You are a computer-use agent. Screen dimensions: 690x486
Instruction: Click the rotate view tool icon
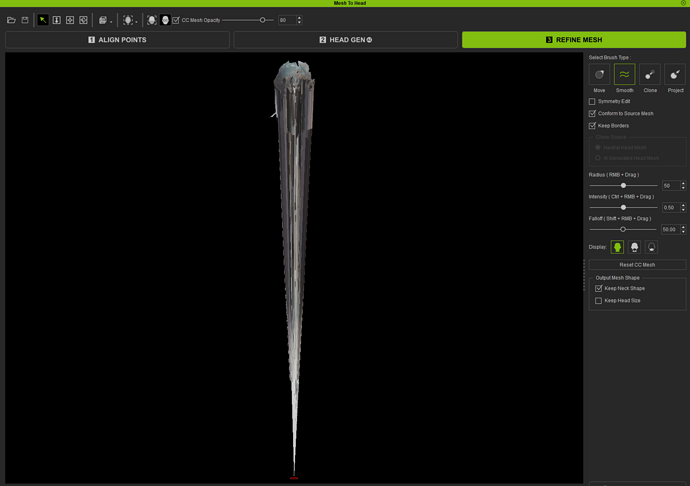83,20
